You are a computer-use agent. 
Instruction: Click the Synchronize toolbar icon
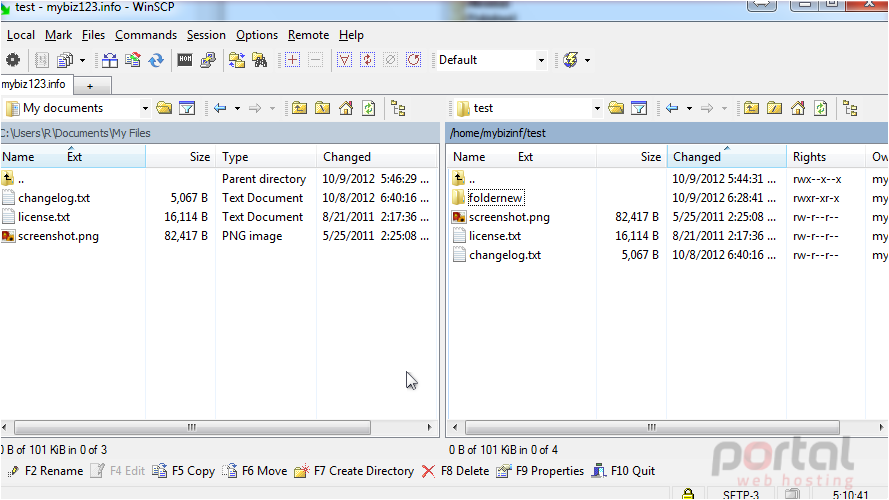pos(133,60)
